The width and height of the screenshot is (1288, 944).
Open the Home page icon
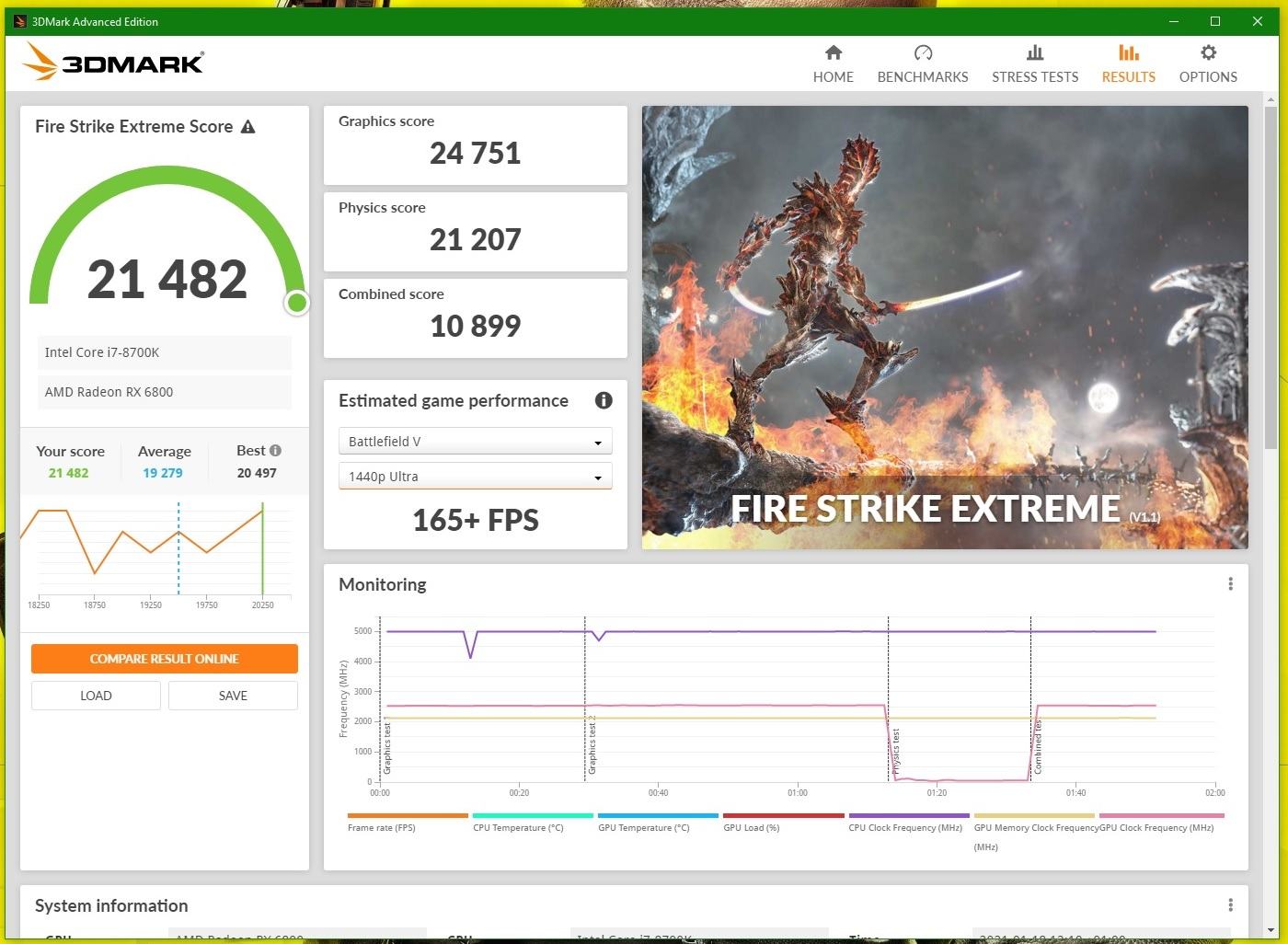[x=834, y=52]
